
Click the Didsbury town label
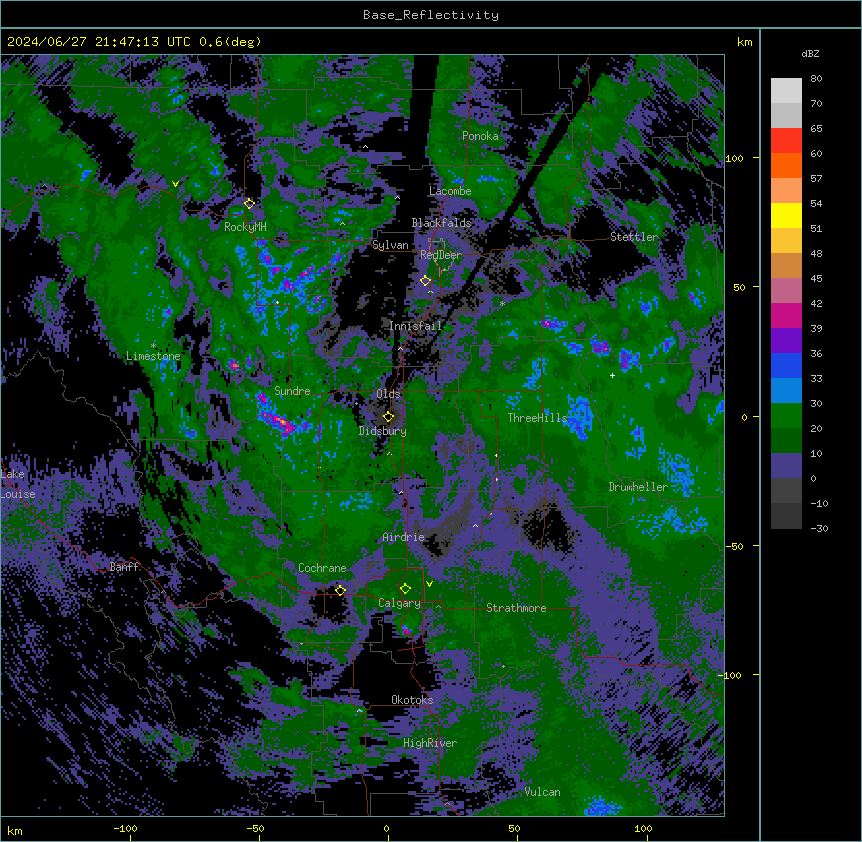tap(382, 431)
